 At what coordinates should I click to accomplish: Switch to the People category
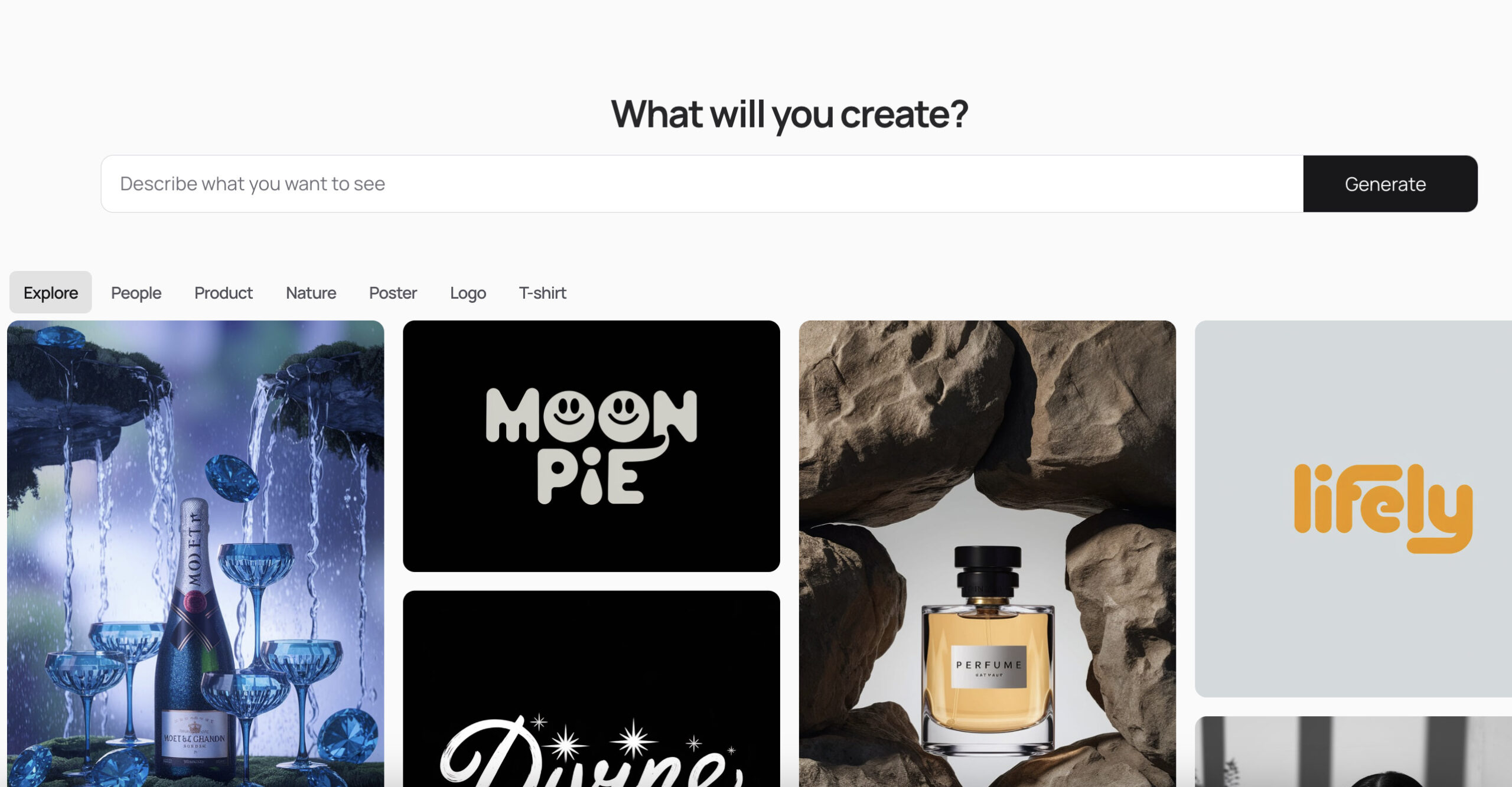click(136, 292)
